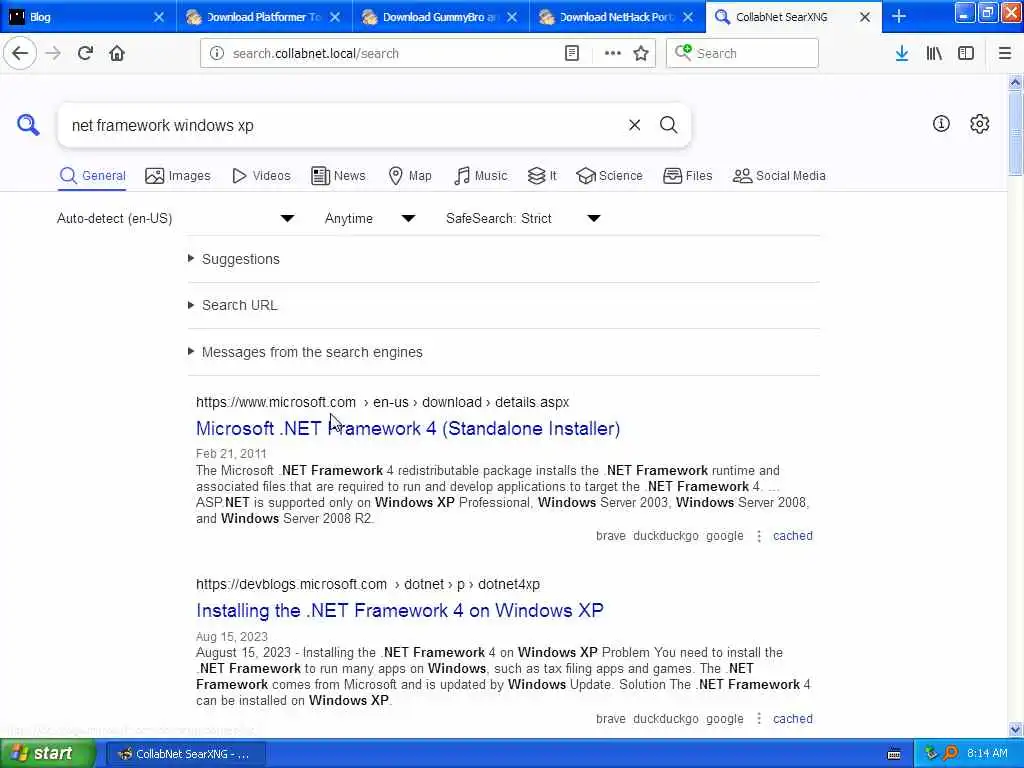1024x768 pixels.
Task: Open Installing the .NET Framework 4 on Windows XP
Action: click(x=399, y=611)
